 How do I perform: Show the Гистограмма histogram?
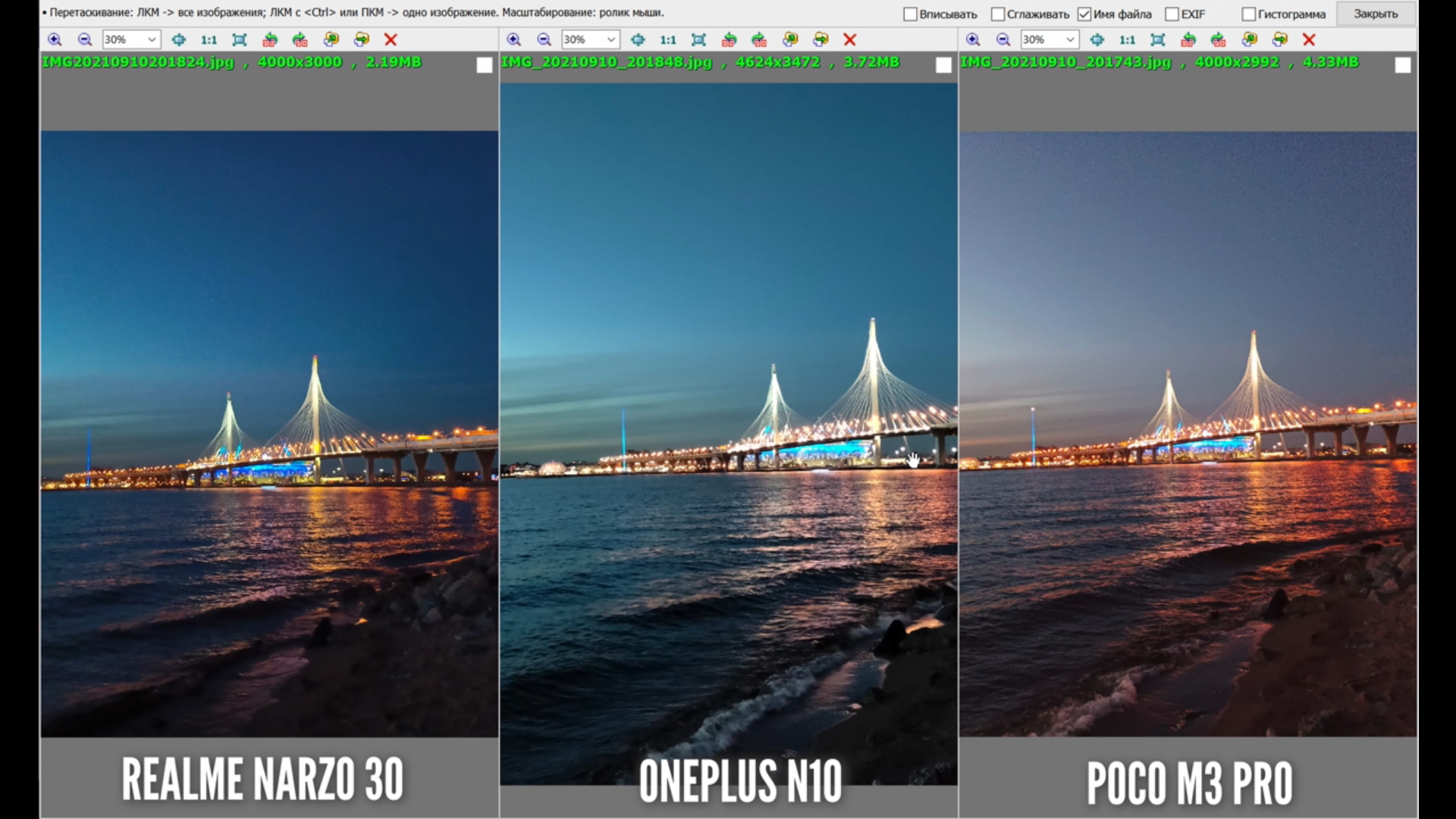pyautogui.click(x=1248, y=14)
